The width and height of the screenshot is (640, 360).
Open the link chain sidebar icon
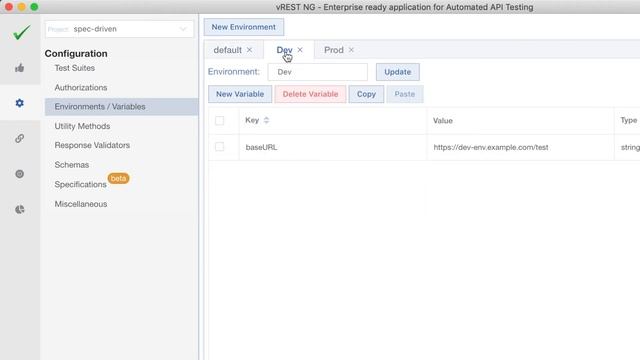[x=20, y=138]
